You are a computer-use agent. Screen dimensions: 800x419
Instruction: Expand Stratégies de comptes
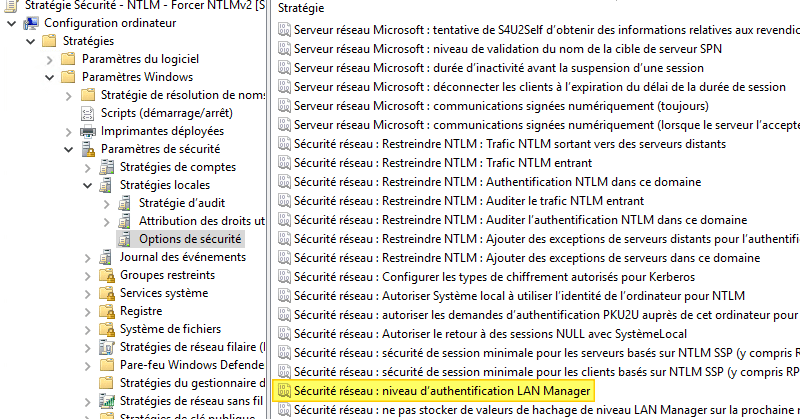[x=87, y=167]
